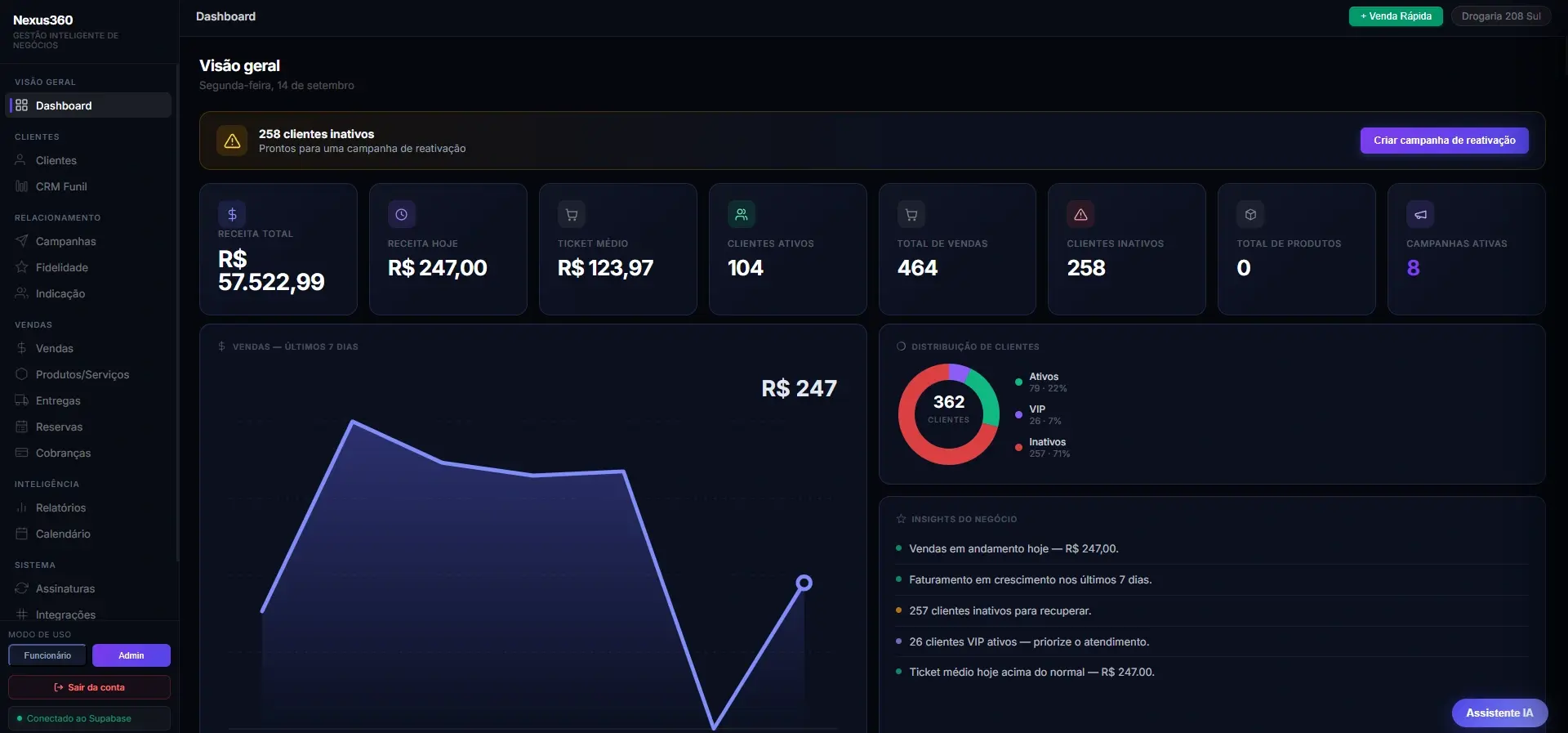
Task: Click the R$ 247 label on sales chart
Action: pyautogui.click(x=800, y=388)
